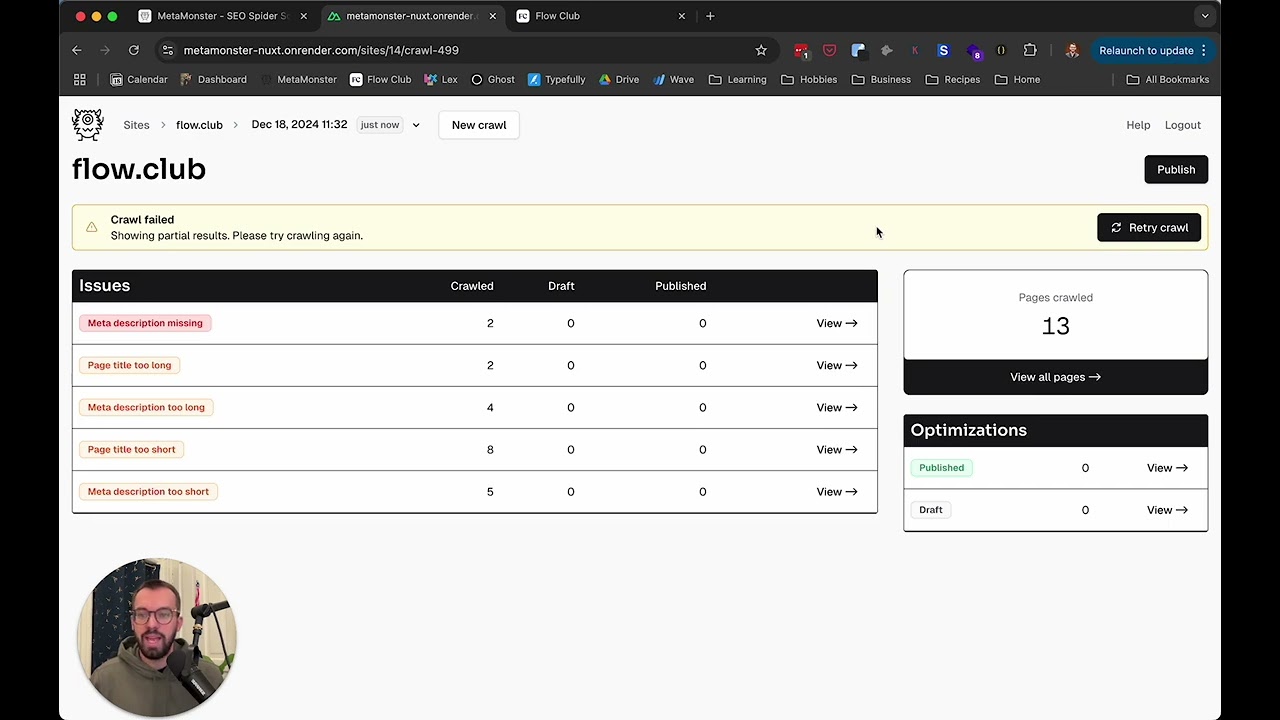Open the Extensions puzzle menu
Screen dimensions: 1280x720
pyautogui.click(x=1030, y=50)
